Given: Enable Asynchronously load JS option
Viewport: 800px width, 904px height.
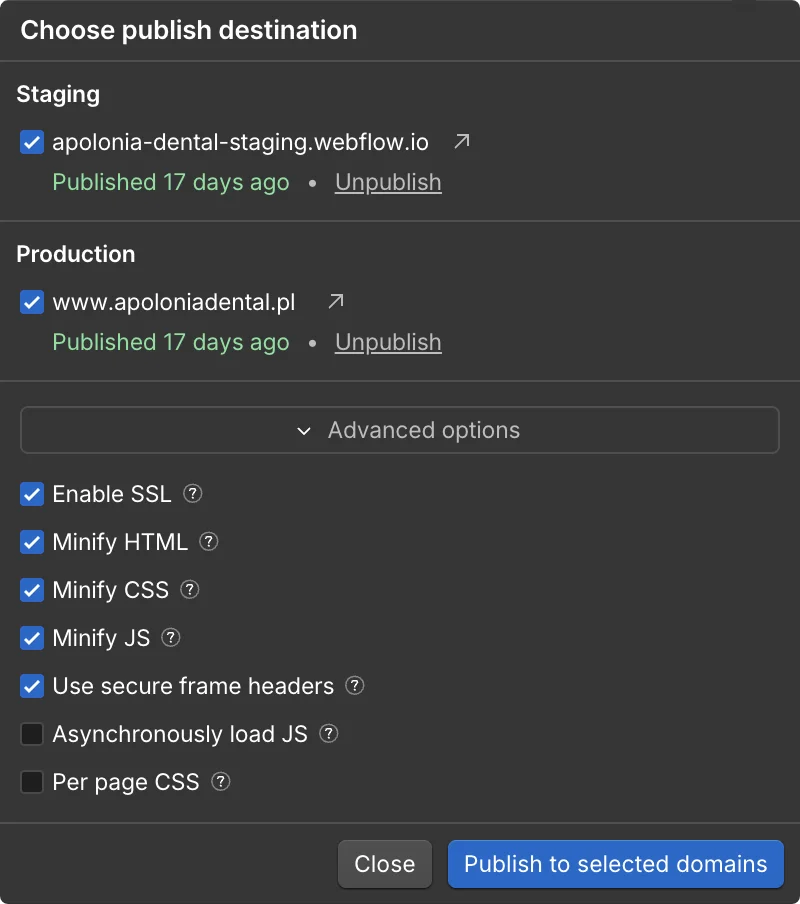Looking at the screenshot, I should tap(32, 734).
